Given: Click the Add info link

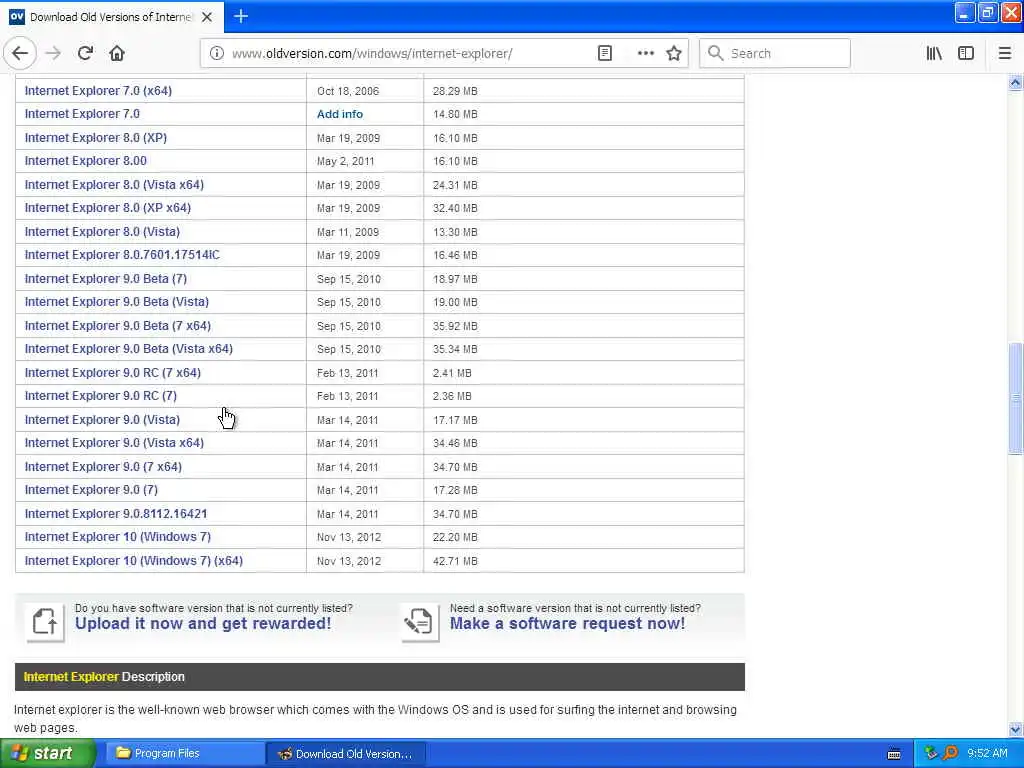Looking at the screenshot, I should (x=340, y=114).
